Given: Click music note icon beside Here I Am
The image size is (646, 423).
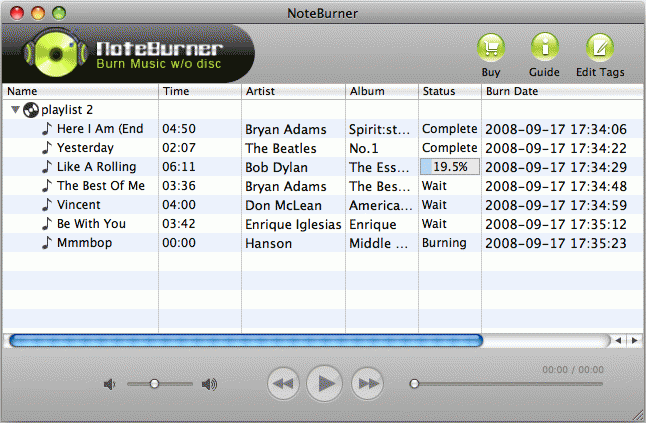Looking at the screenshot, I should click(47, 129).
